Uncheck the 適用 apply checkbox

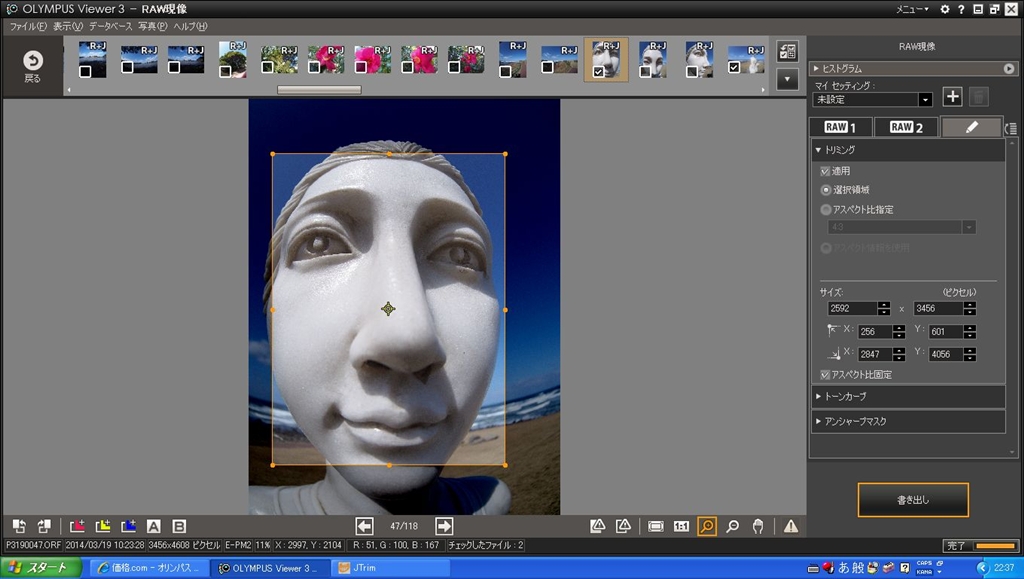[825, 171]
